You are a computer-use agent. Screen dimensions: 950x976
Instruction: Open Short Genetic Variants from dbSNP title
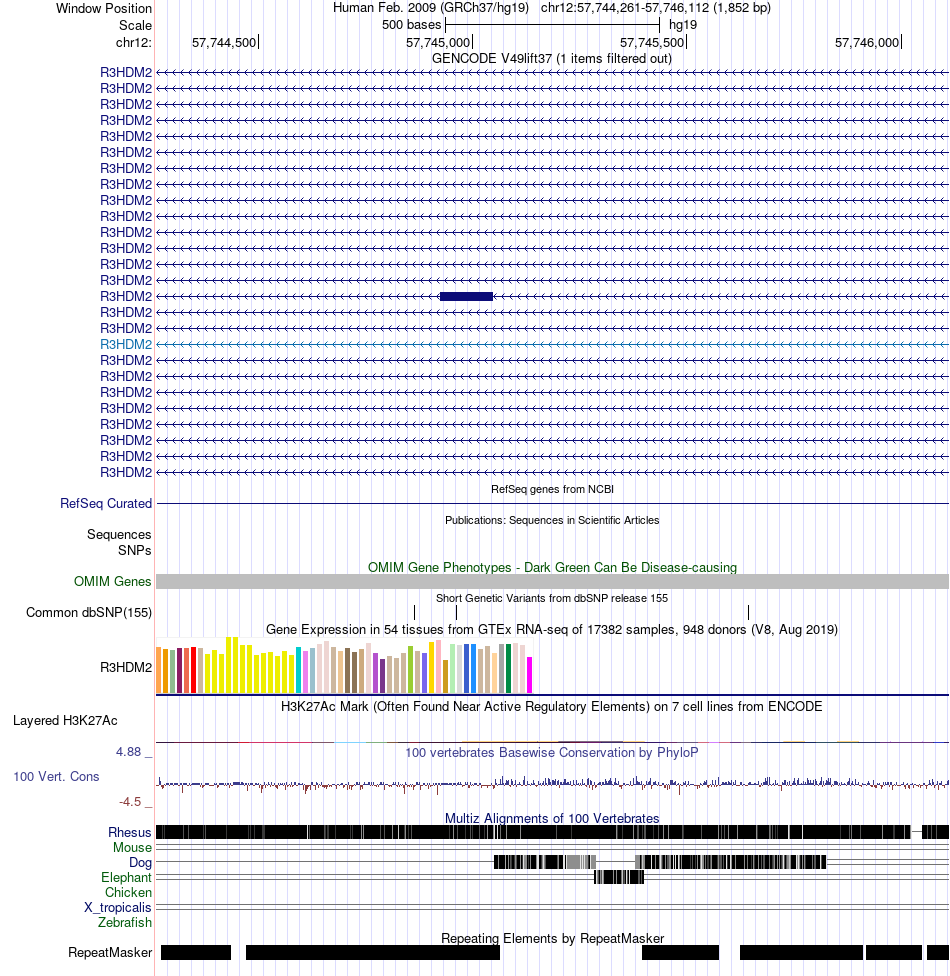(x=552, y=598)
